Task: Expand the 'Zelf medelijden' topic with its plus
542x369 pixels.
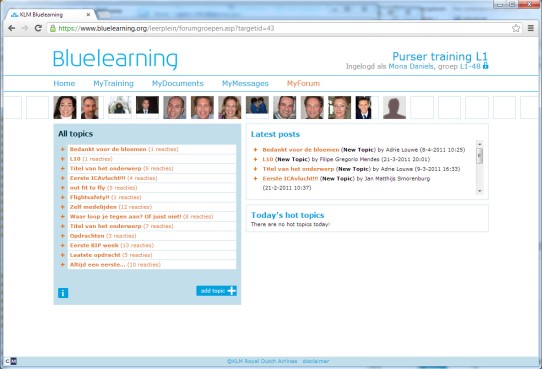Action: [x=63, y=207]
